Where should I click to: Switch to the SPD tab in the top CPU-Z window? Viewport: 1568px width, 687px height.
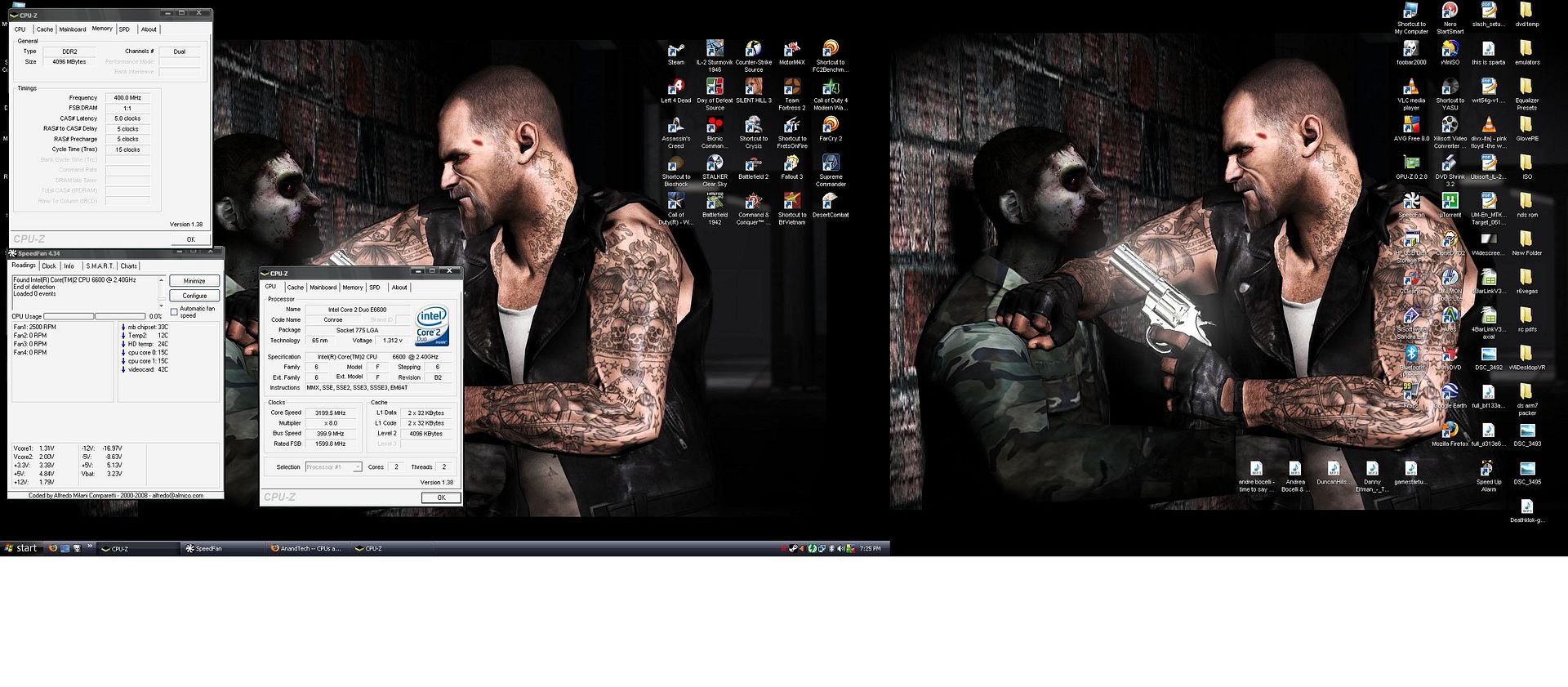tap(124, 29)
